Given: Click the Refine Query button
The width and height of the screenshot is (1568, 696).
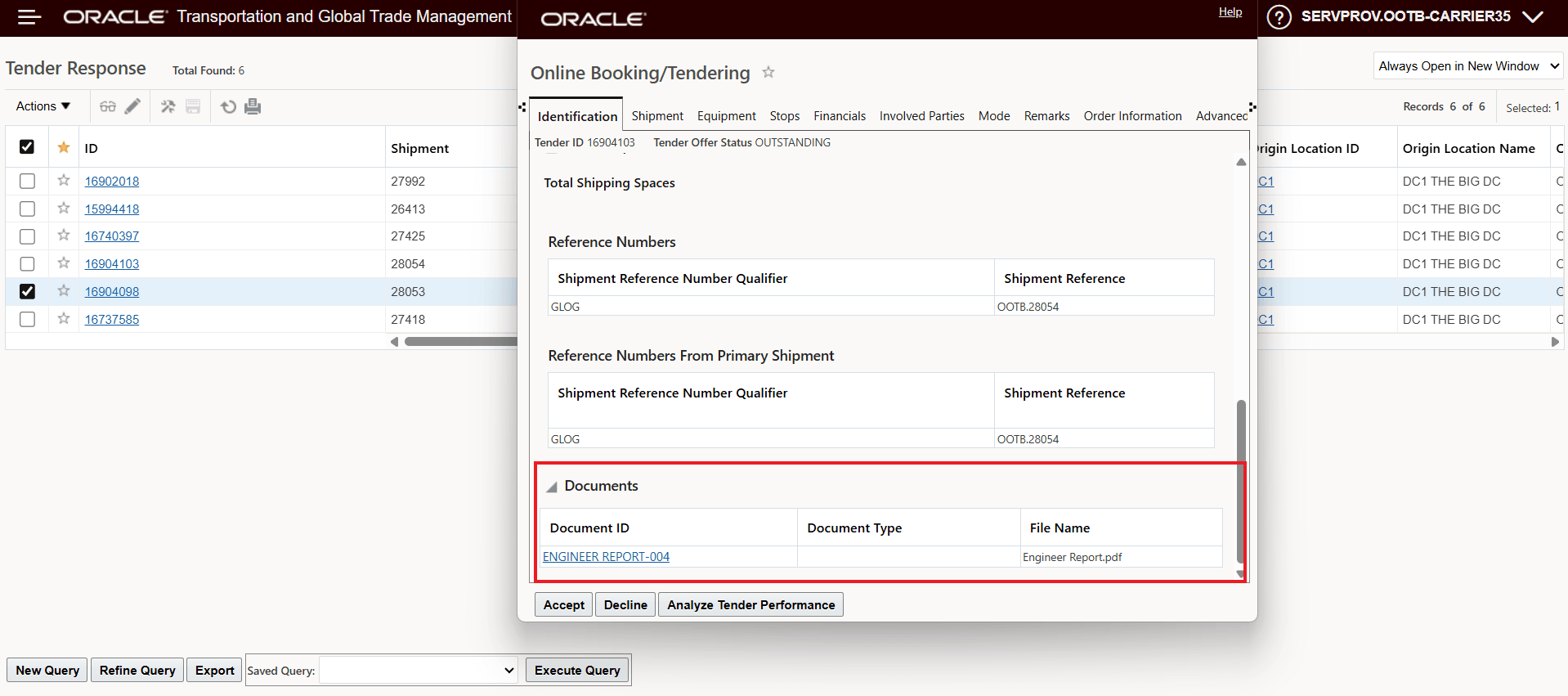Looking at the screenshot, I should pyautogui.click(x=137, y=670).
